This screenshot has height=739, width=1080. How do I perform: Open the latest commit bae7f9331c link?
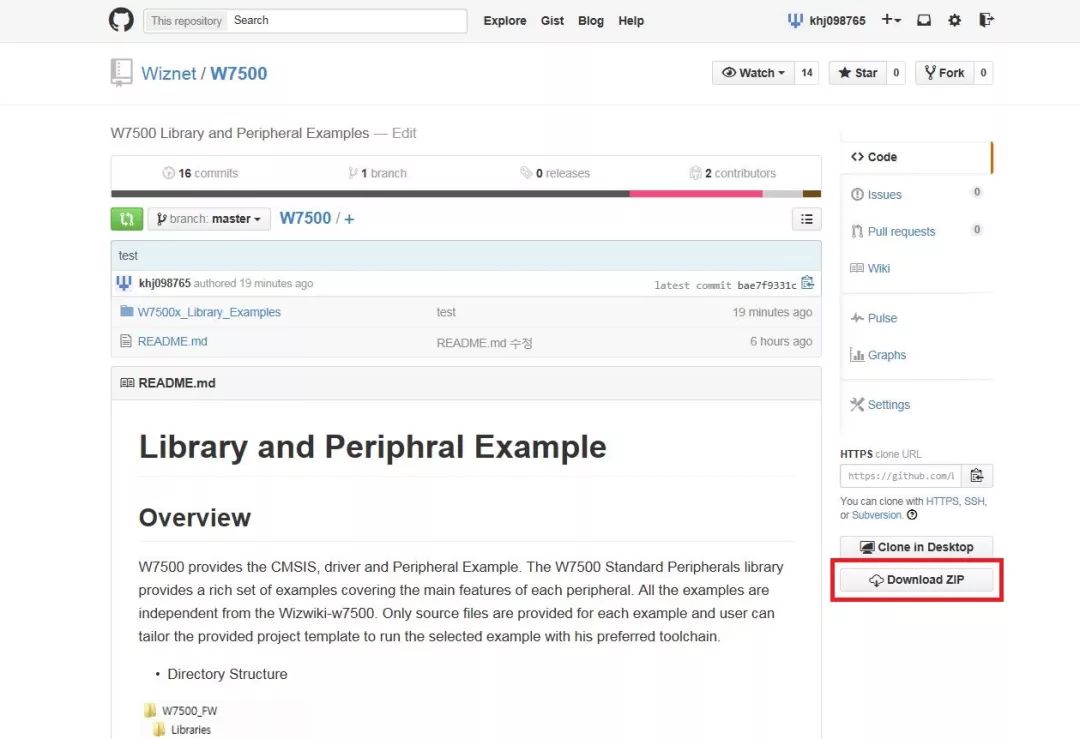[767, 285]
